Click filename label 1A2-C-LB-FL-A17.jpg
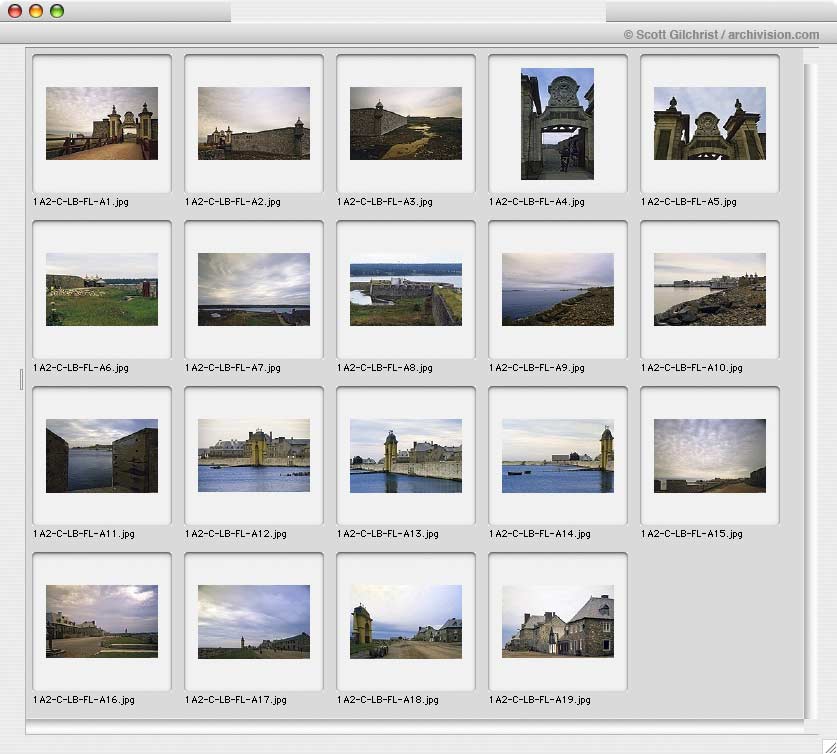 (x=236, y=700)
